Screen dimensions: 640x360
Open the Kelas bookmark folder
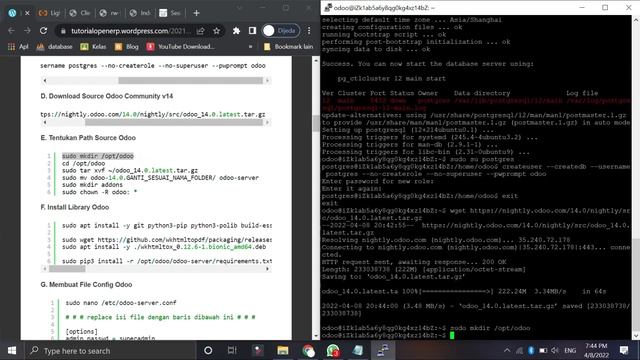(x=93, y=47)
